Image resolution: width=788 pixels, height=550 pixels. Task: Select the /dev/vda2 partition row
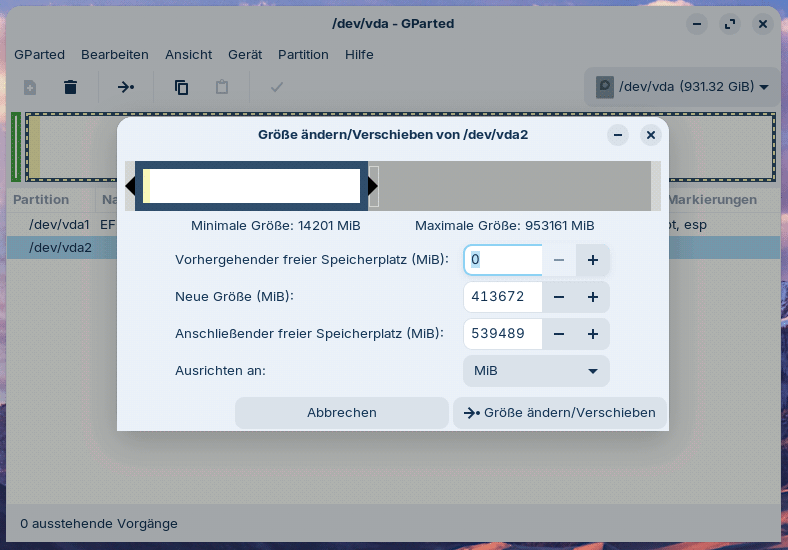coord(393,248)
